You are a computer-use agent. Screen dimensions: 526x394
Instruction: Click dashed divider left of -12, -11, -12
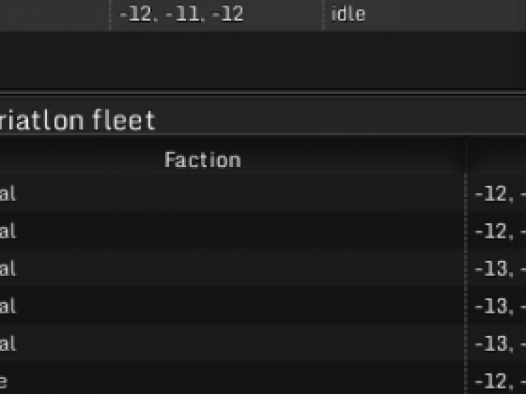[x=110, y=15]
